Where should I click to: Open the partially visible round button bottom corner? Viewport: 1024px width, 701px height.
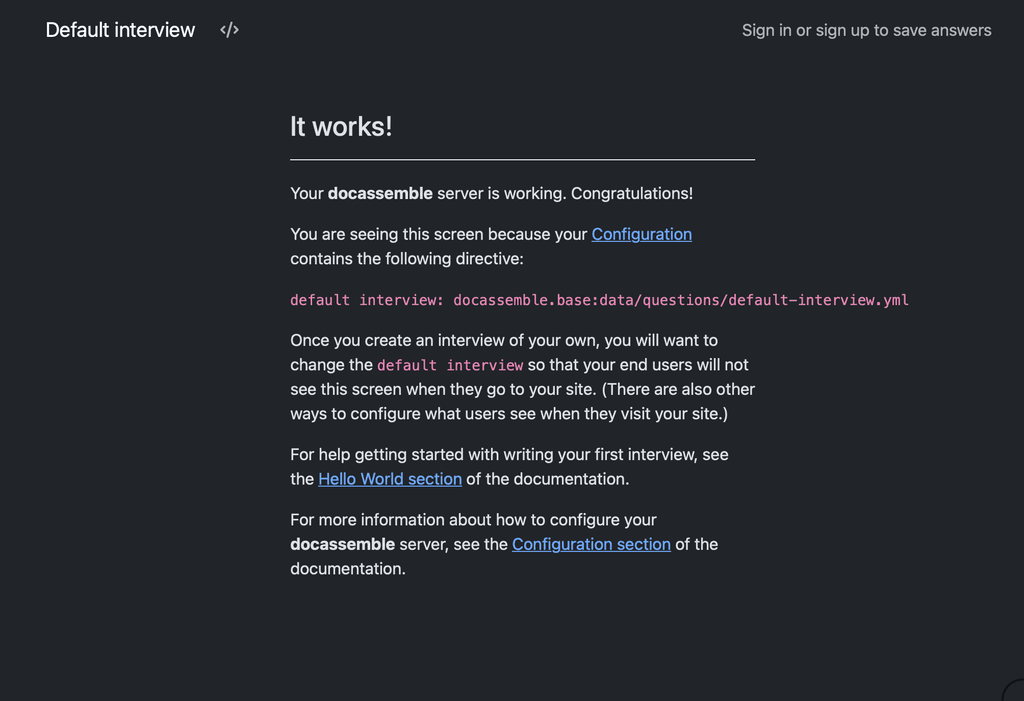[1014, 693]
